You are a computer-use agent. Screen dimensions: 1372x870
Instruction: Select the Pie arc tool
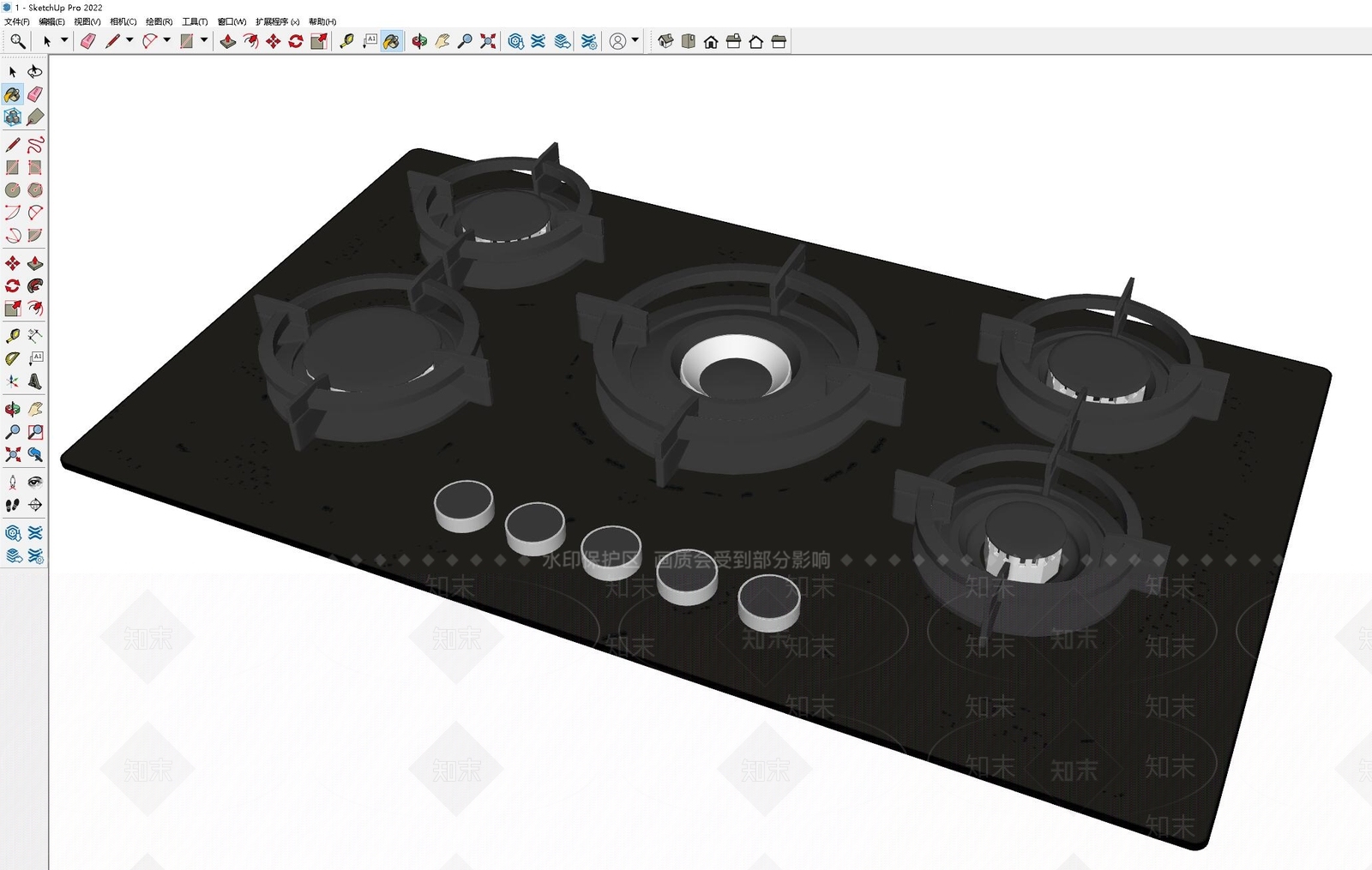35,236
